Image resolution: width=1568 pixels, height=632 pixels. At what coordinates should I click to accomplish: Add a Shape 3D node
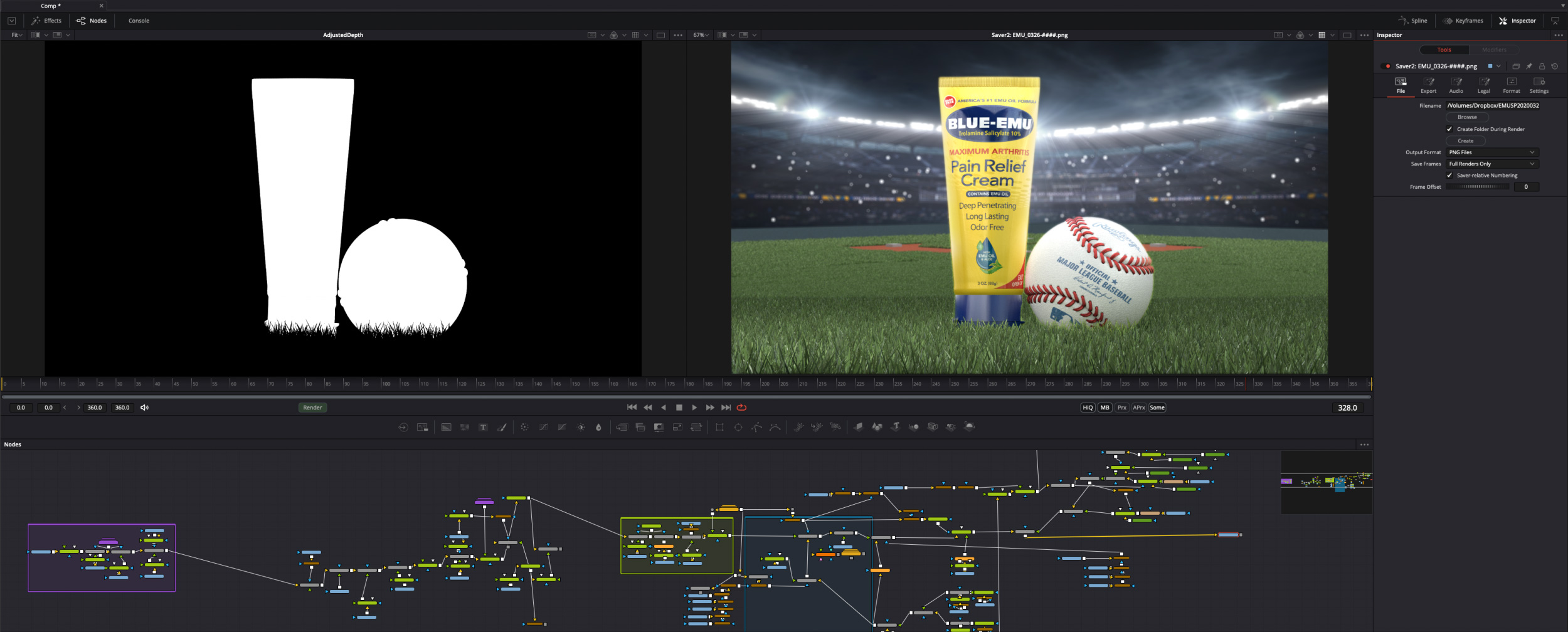(x=877, y=427)
